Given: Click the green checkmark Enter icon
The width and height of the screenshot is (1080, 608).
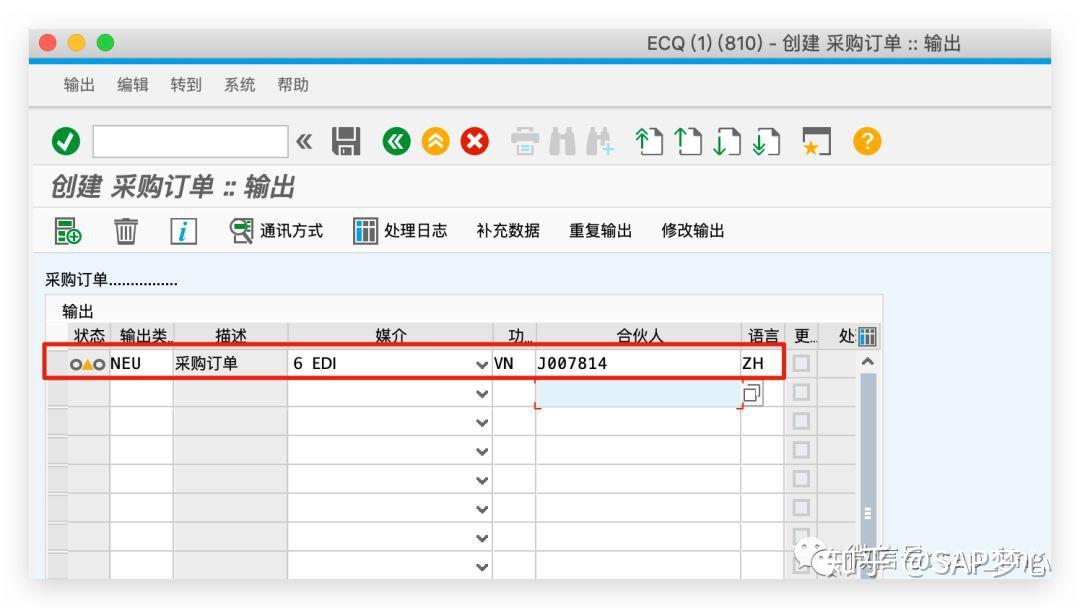Looking at the screenshot, I should coord(66,142).
